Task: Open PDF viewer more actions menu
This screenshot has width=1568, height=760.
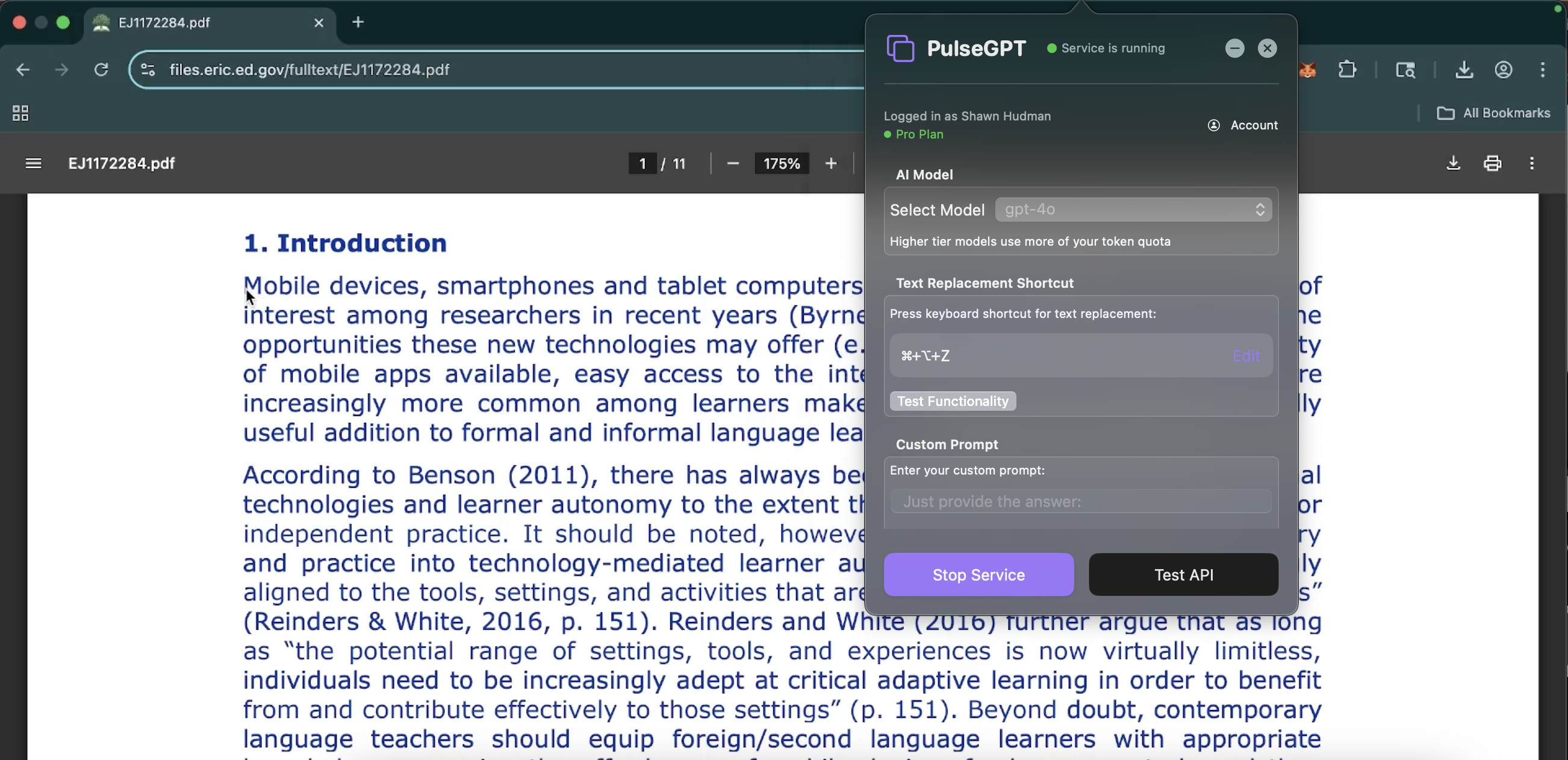Action: tap(1531, 163)
